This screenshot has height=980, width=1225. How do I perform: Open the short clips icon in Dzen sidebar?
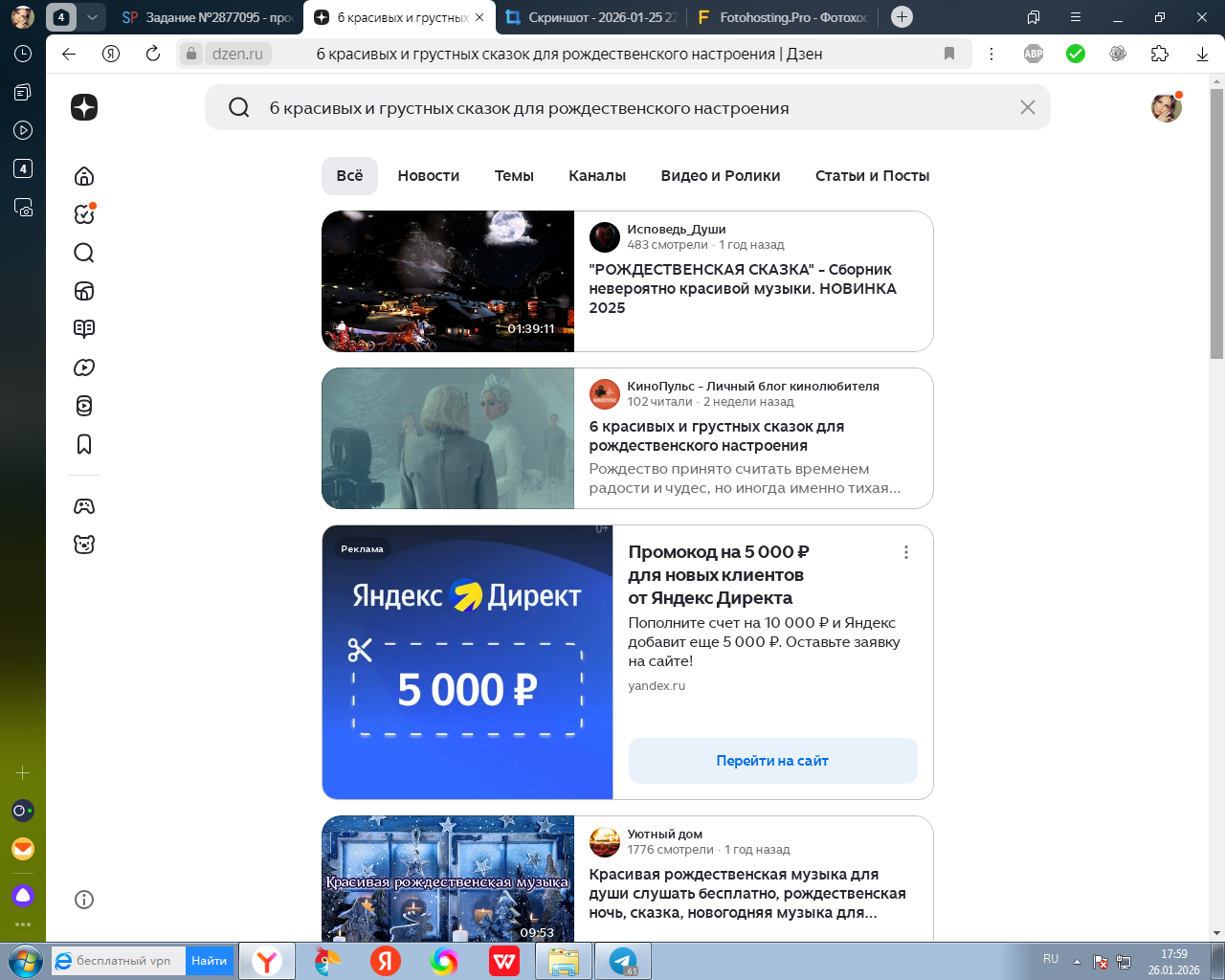[84, 406]
